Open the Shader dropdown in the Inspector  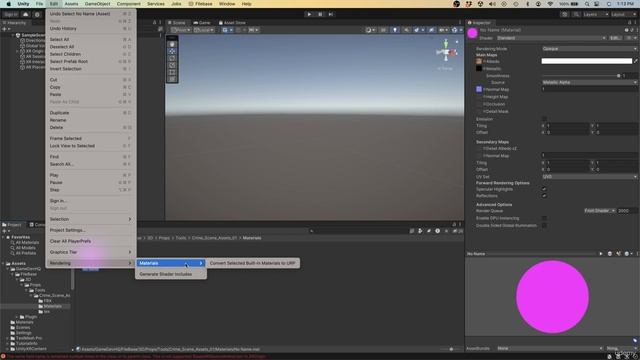(x=551, y=38)
